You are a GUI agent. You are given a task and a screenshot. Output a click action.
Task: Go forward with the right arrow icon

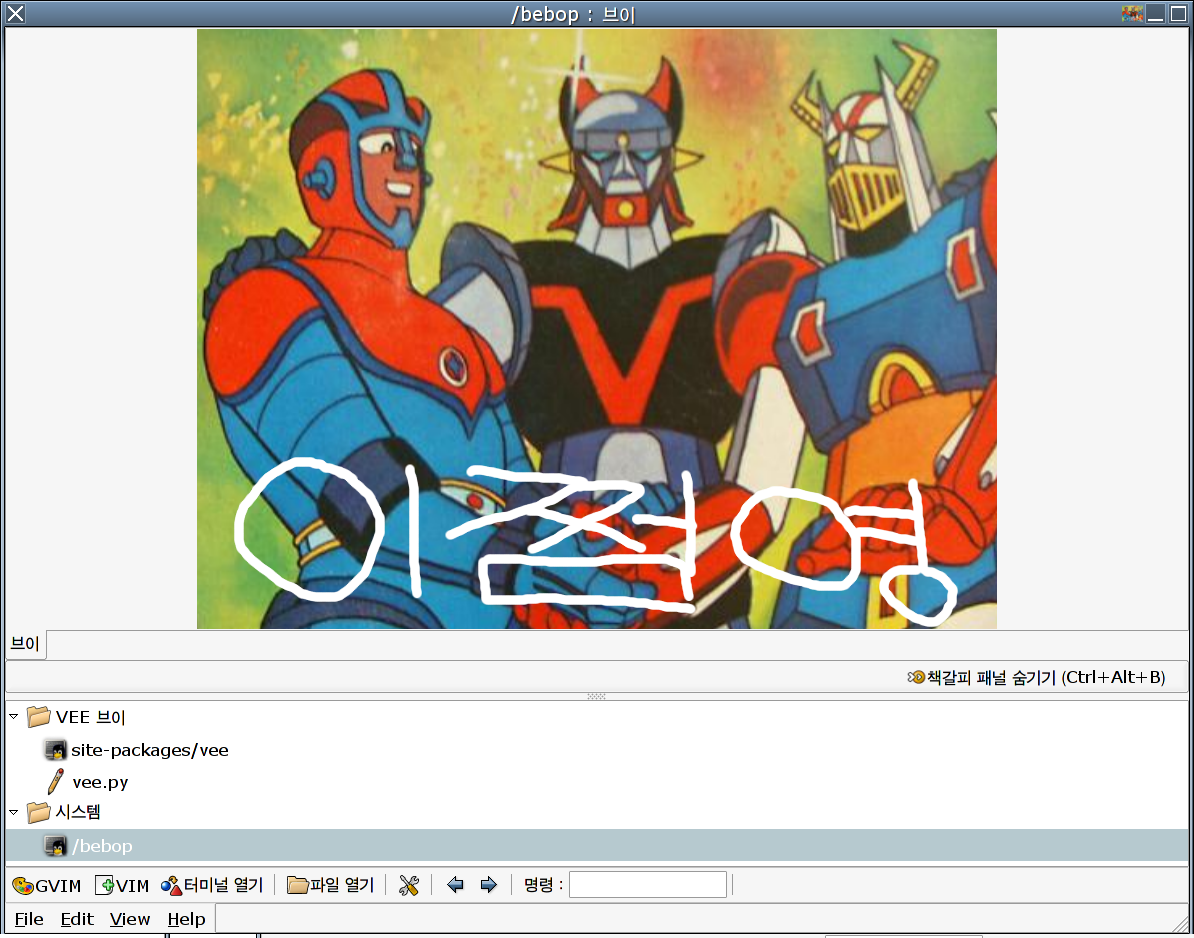pos(489,885)
